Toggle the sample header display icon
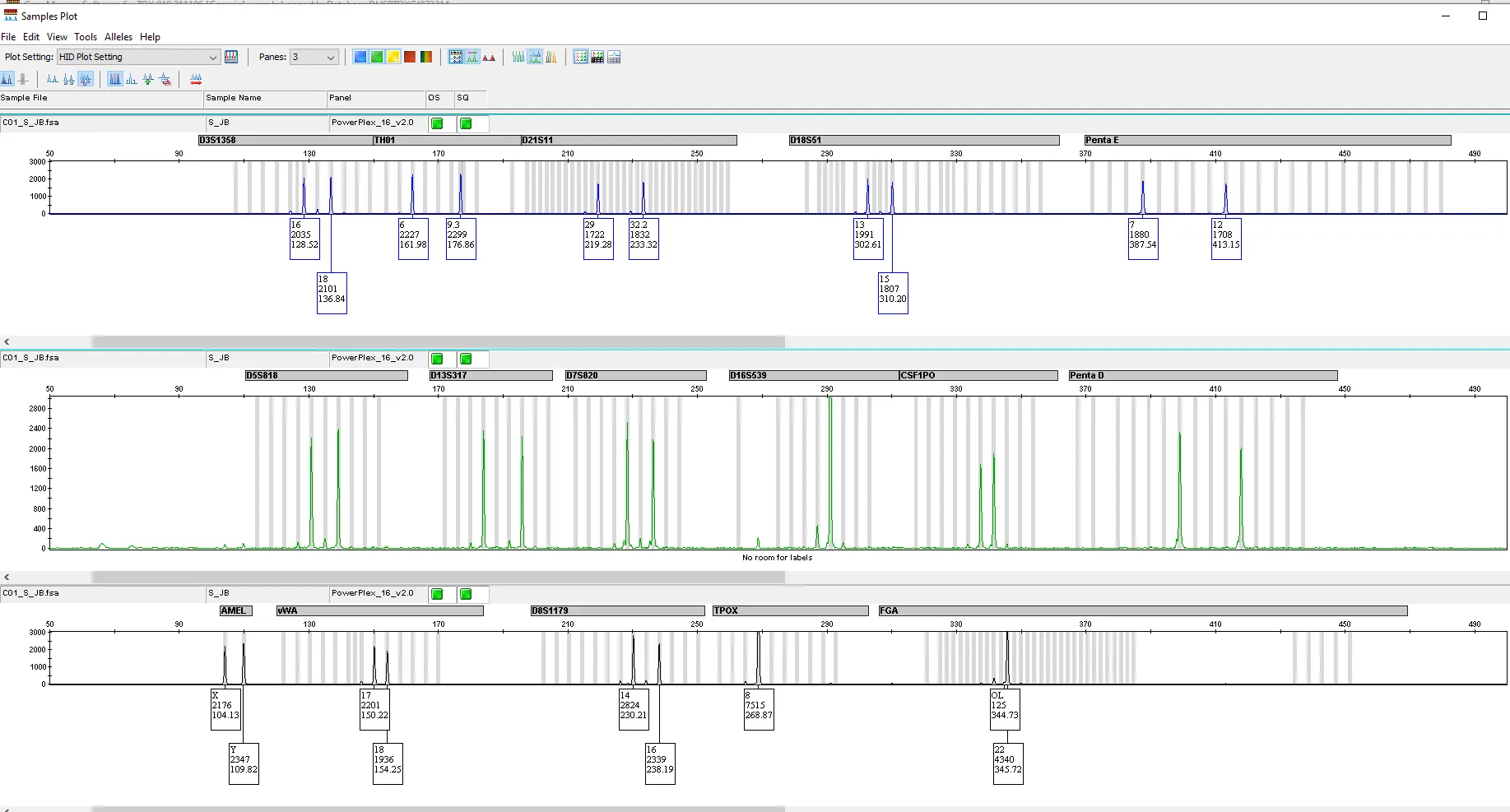Screen dimensions: 1510x812 [456, 57]
